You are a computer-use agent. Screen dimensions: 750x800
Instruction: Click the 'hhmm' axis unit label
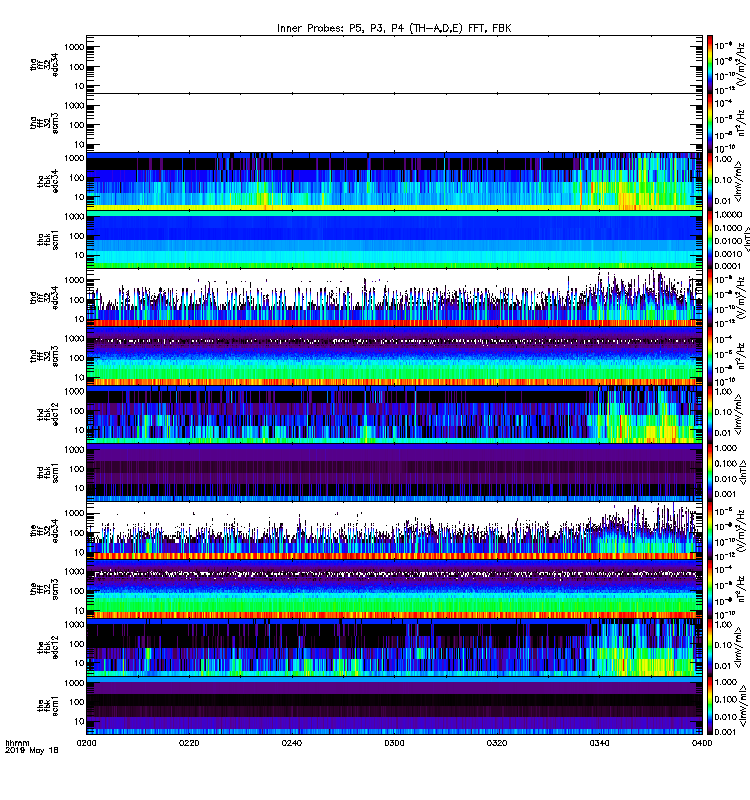click(17, 743)
